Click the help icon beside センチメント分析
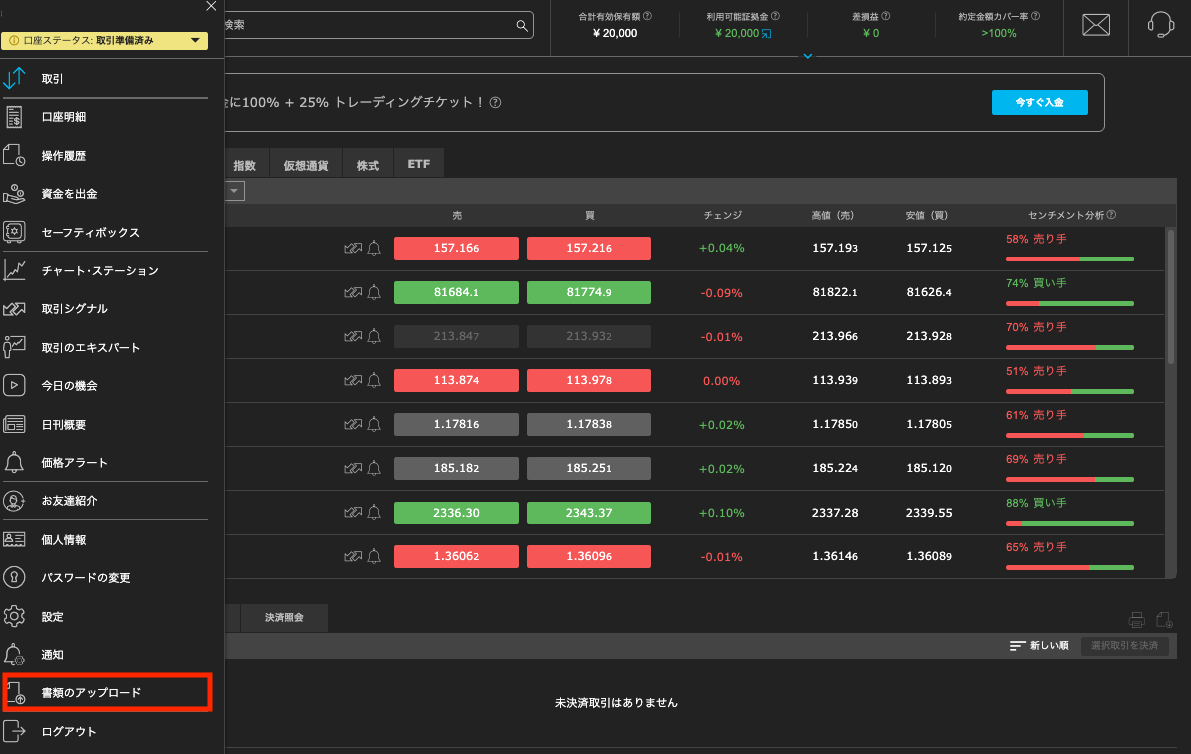The height and width of the screenshot is (754, 1191). pyautogui.click(x=1111, y=215)
